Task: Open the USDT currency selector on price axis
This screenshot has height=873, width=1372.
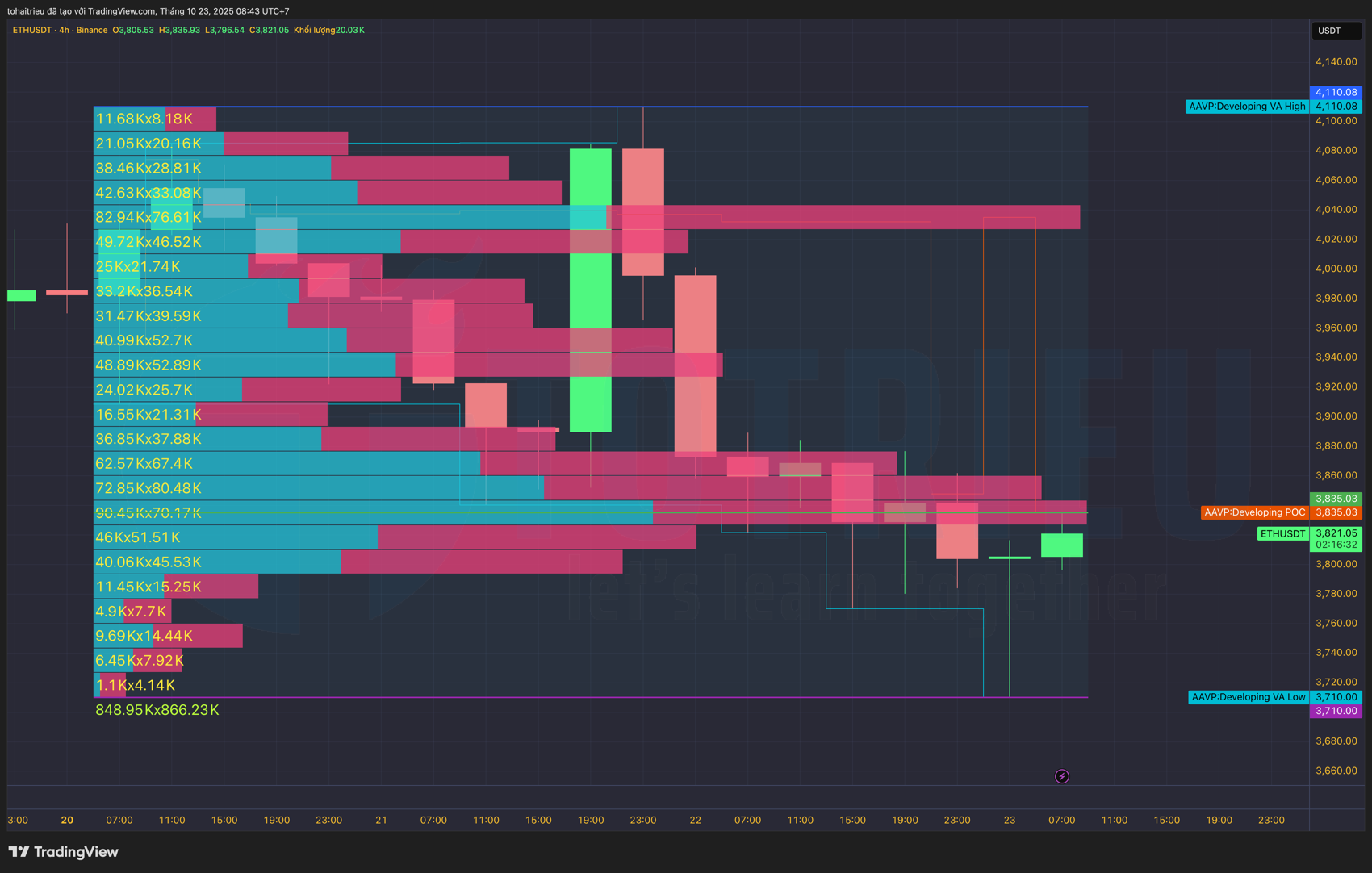Action: pos(1335,31)
